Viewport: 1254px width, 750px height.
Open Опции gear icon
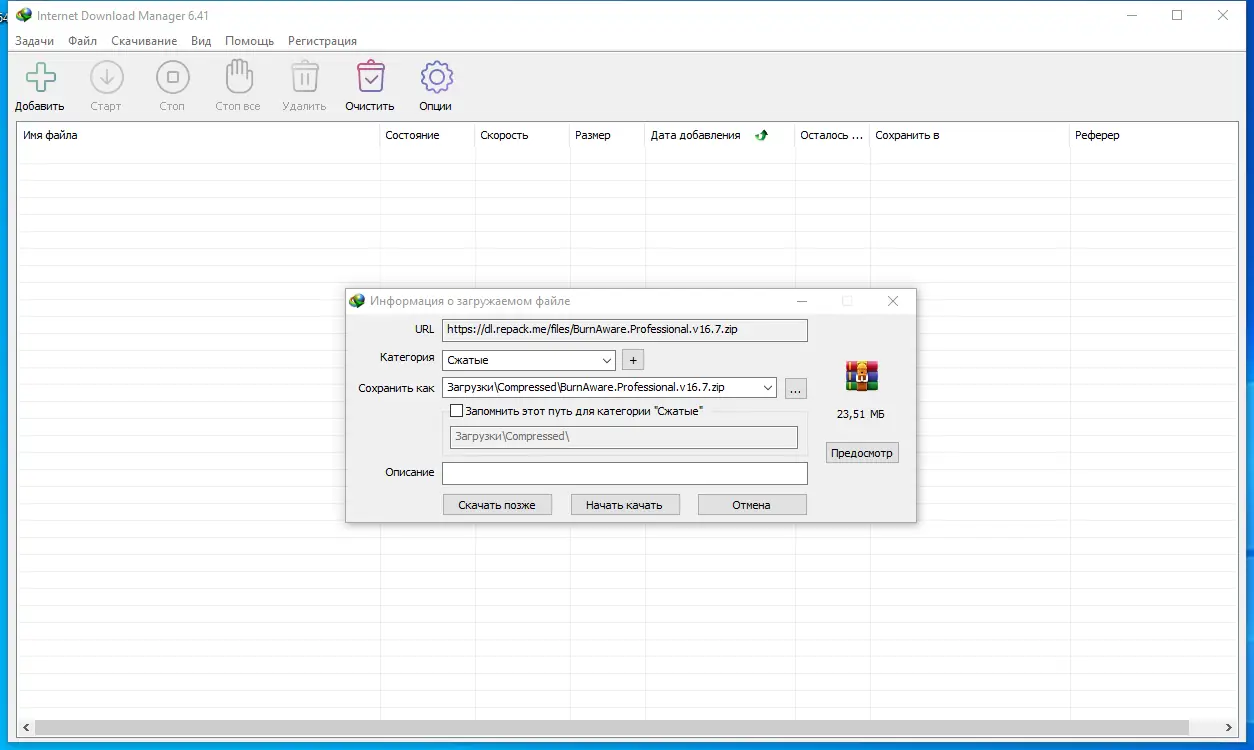point(436,77)
